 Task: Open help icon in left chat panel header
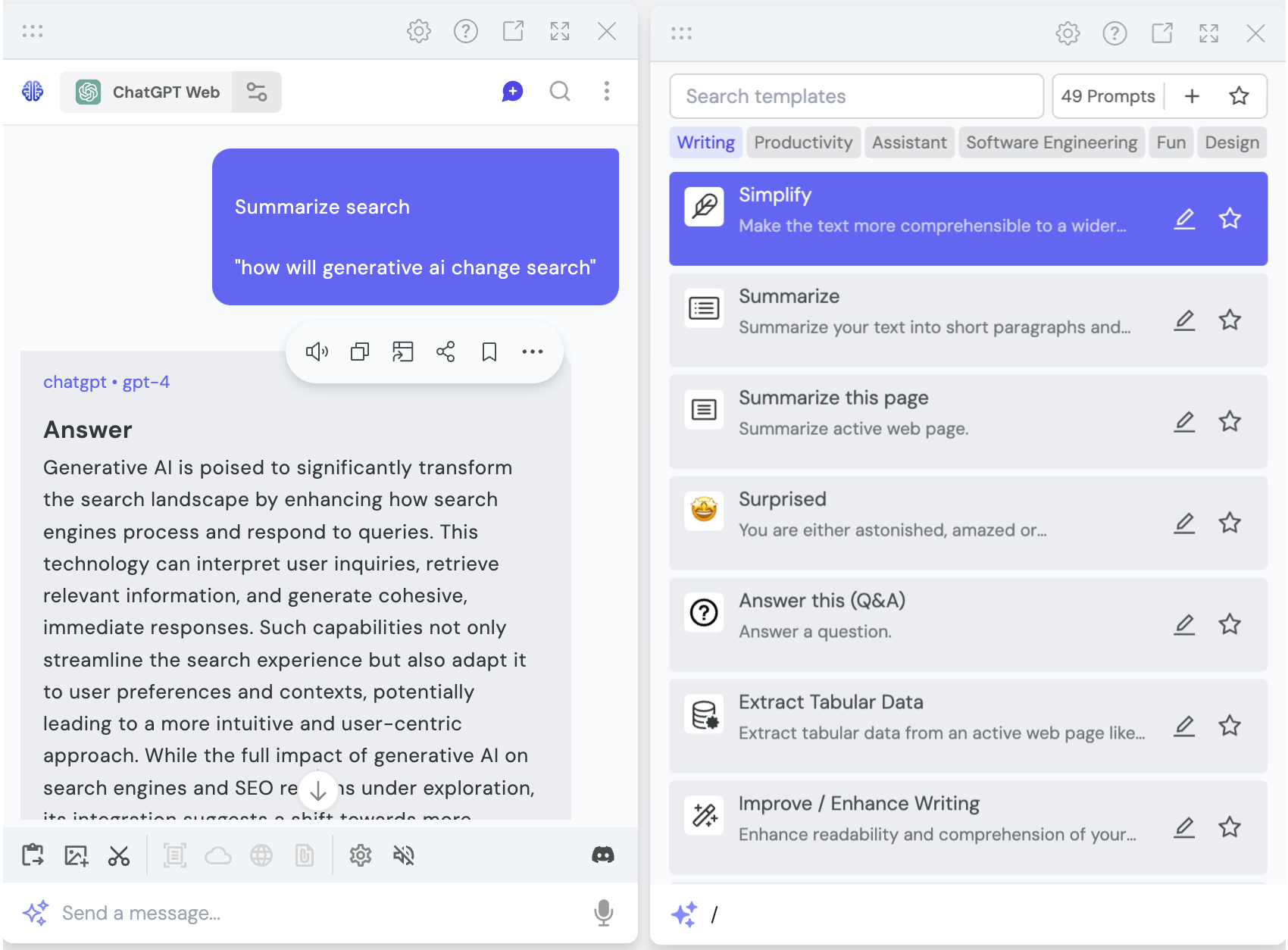(x=466, y=31)
